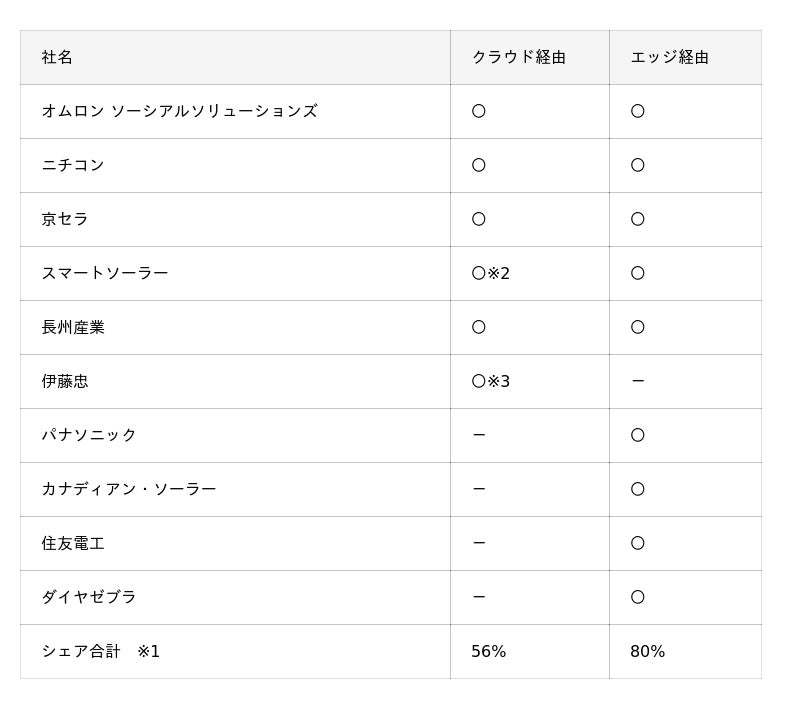Click the クラウド経由 column header
This screenshot has width=800, height=709.
[x=518, y=58]
